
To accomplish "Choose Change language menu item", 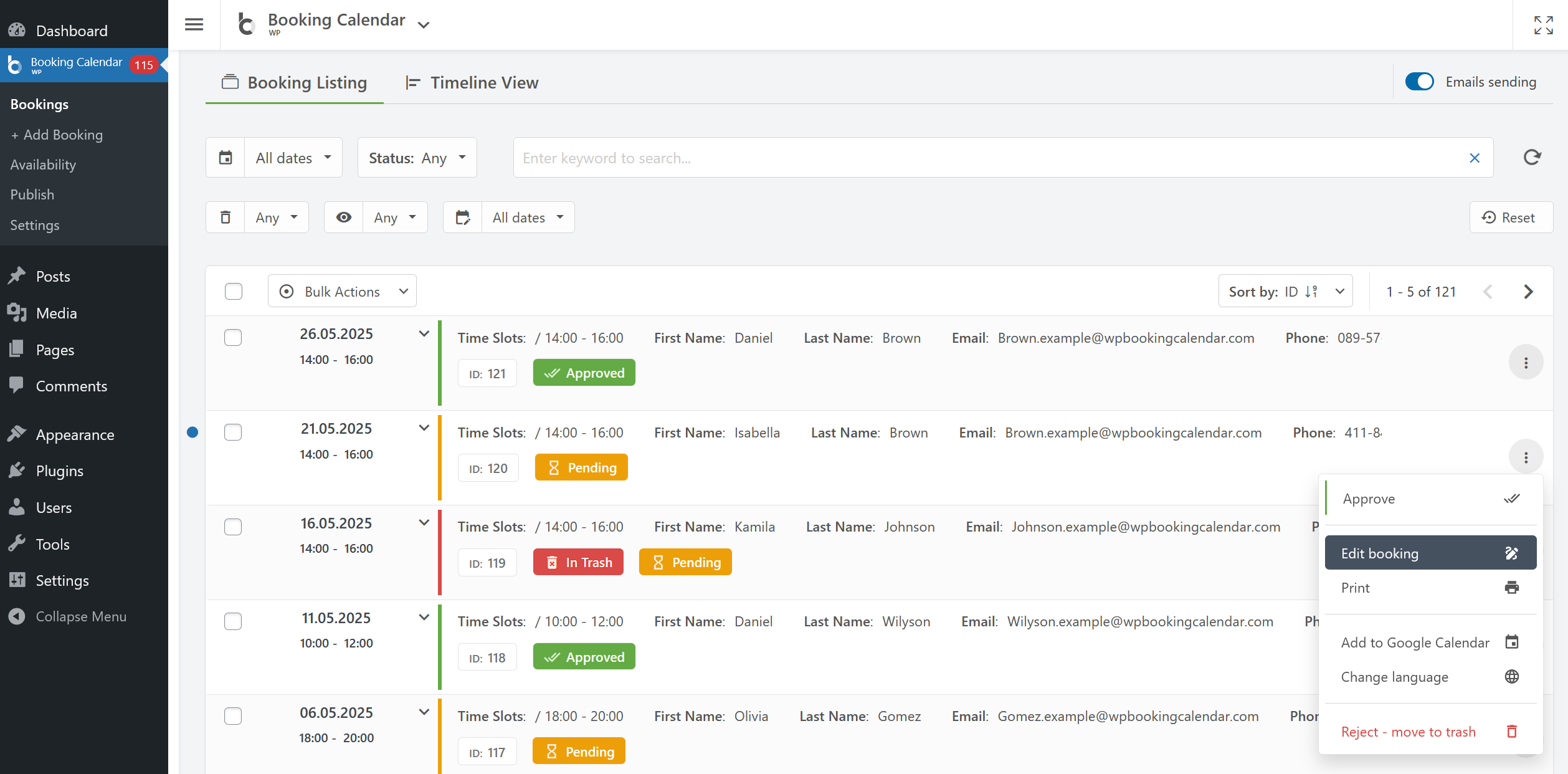I will tap(1430, 677).
